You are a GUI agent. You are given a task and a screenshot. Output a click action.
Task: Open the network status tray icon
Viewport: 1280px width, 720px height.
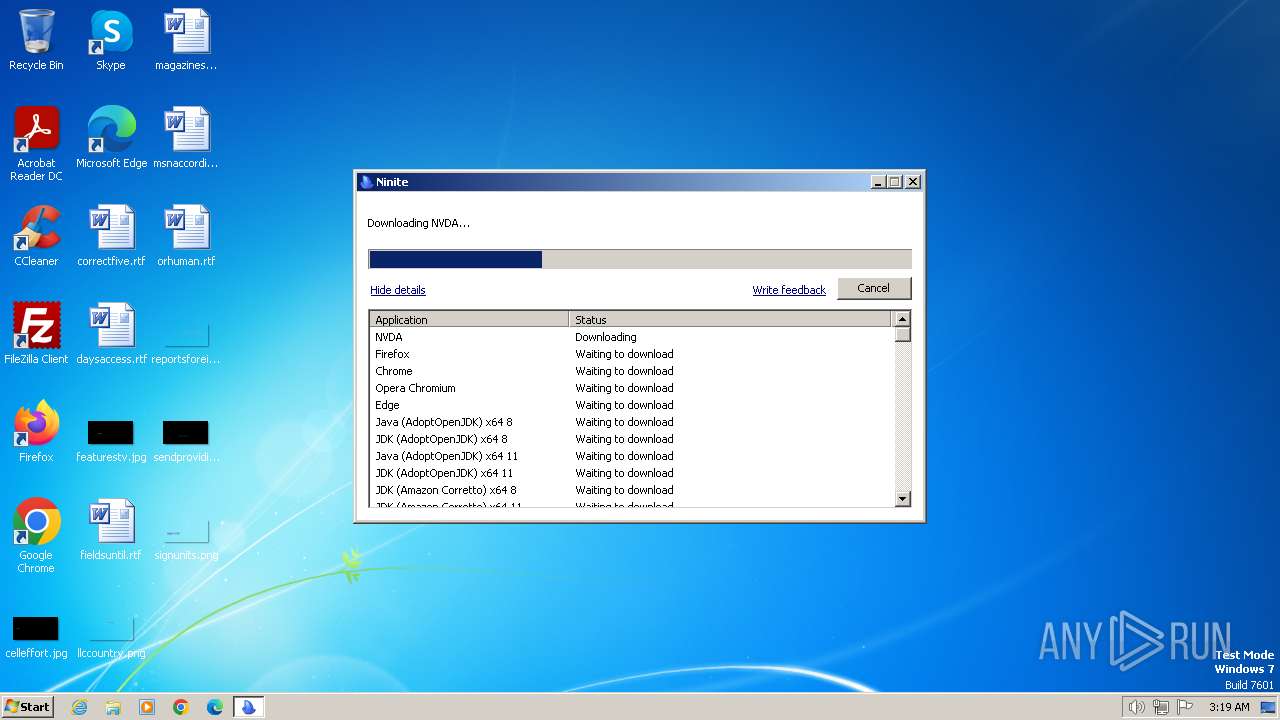1161,707
